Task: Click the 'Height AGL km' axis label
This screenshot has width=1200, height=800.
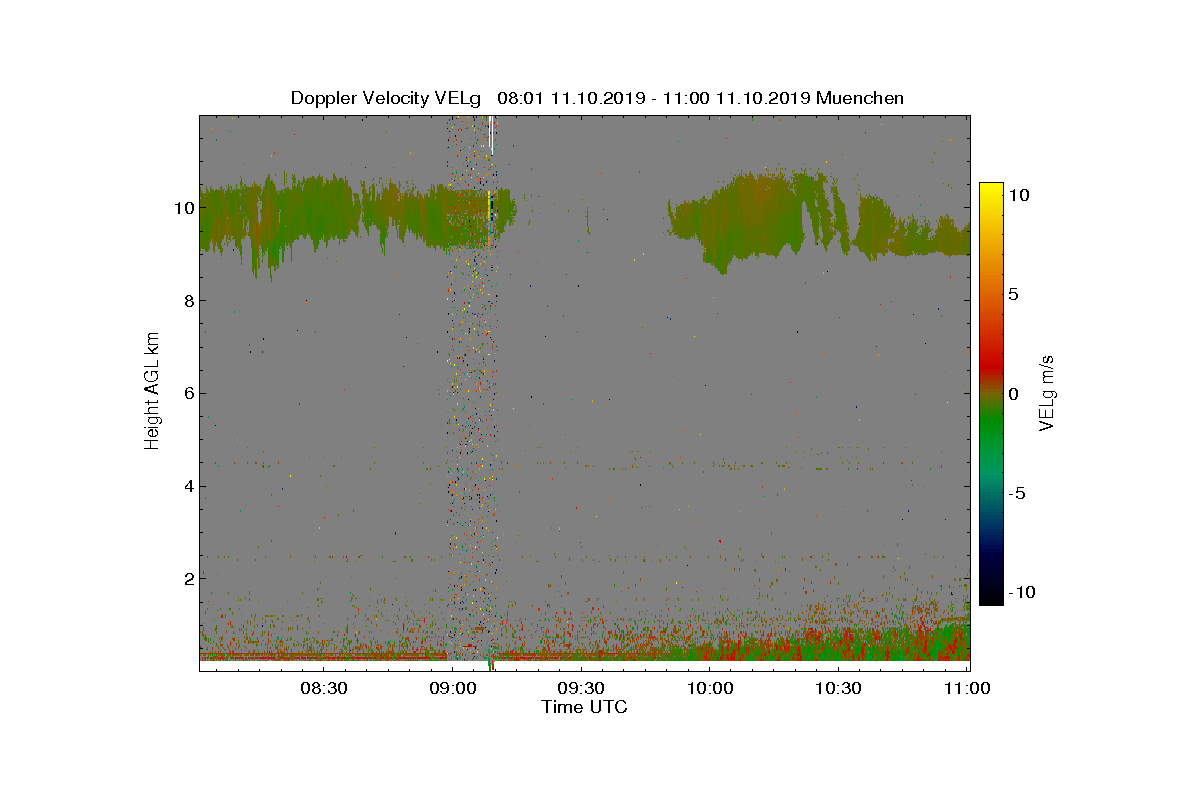Action: pyautogui.click(x=152, y=391)
